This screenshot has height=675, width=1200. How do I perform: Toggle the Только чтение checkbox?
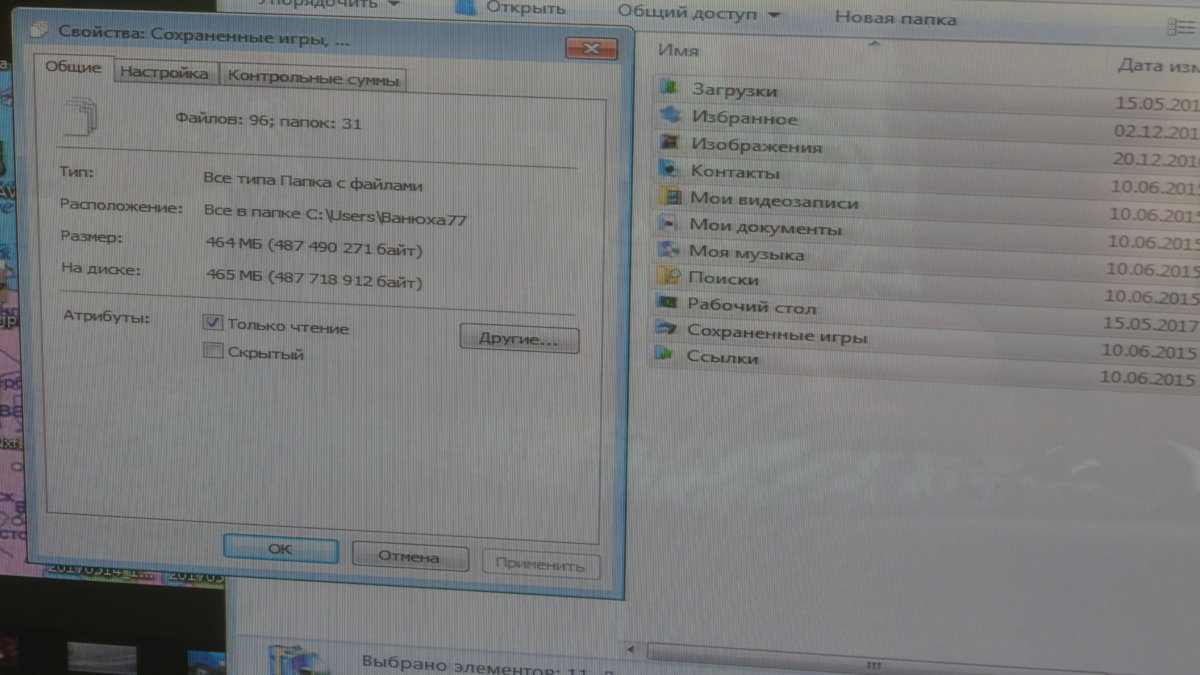(x=212, y=323)
